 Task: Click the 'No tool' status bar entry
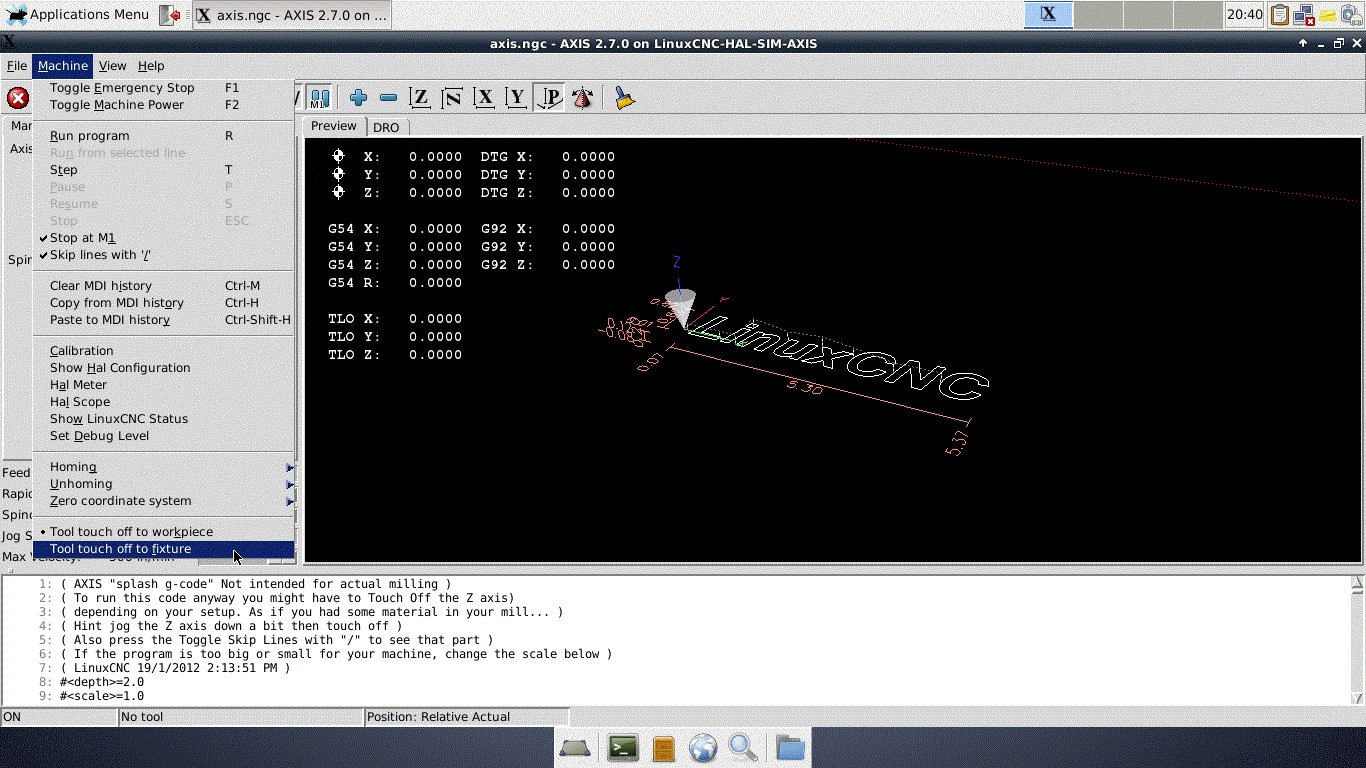(x=240, y=717)
